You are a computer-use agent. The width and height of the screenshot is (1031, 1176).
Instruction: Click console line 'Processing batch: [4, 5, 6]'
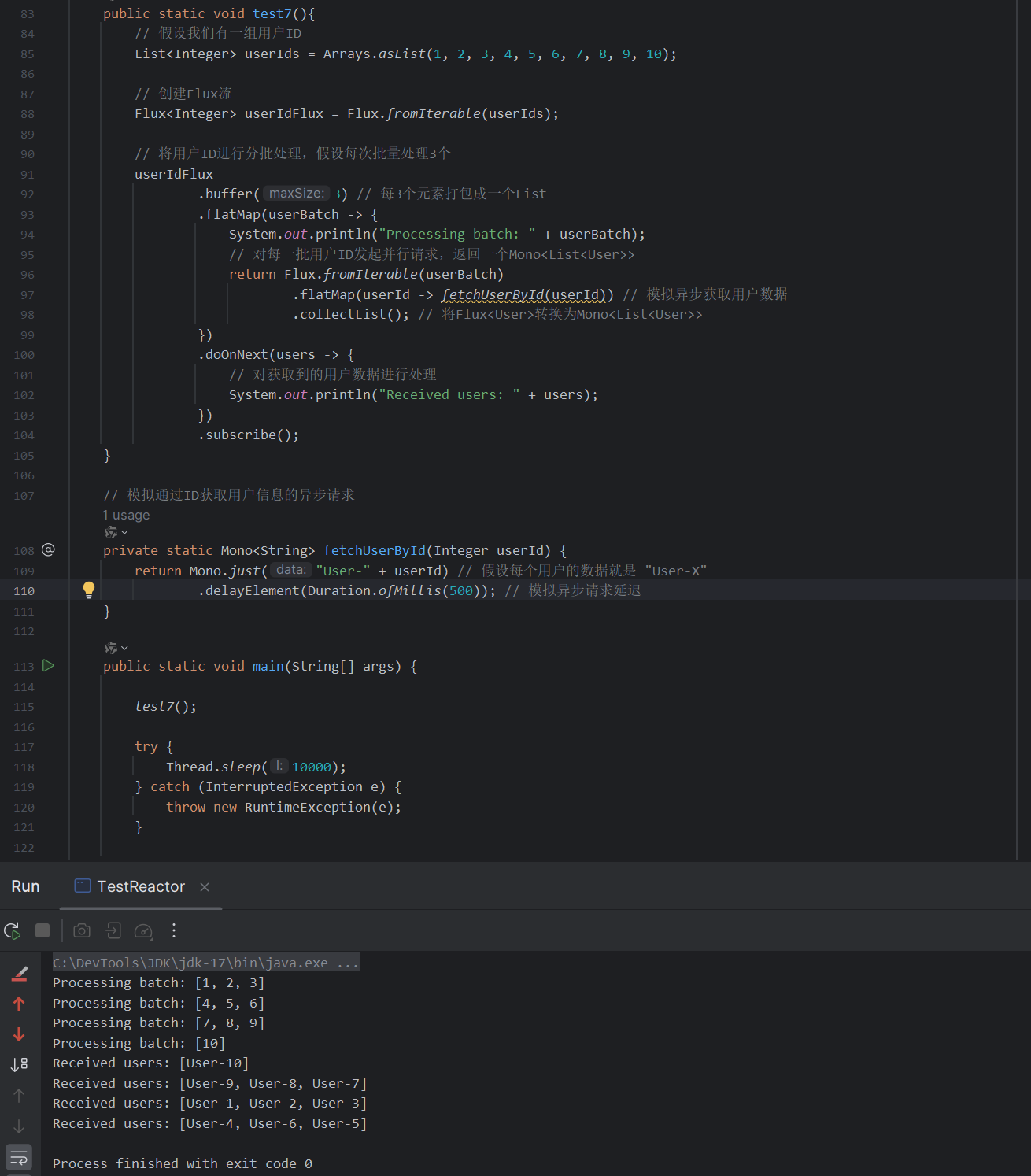coord(159,1003)
